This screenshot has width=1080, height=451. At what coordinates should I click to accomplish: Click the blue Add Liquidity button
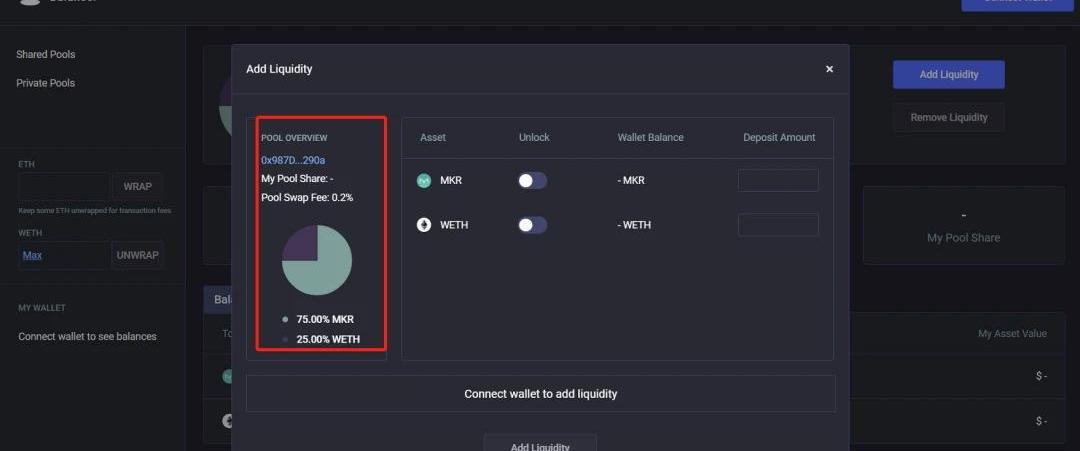pos(948,74)
